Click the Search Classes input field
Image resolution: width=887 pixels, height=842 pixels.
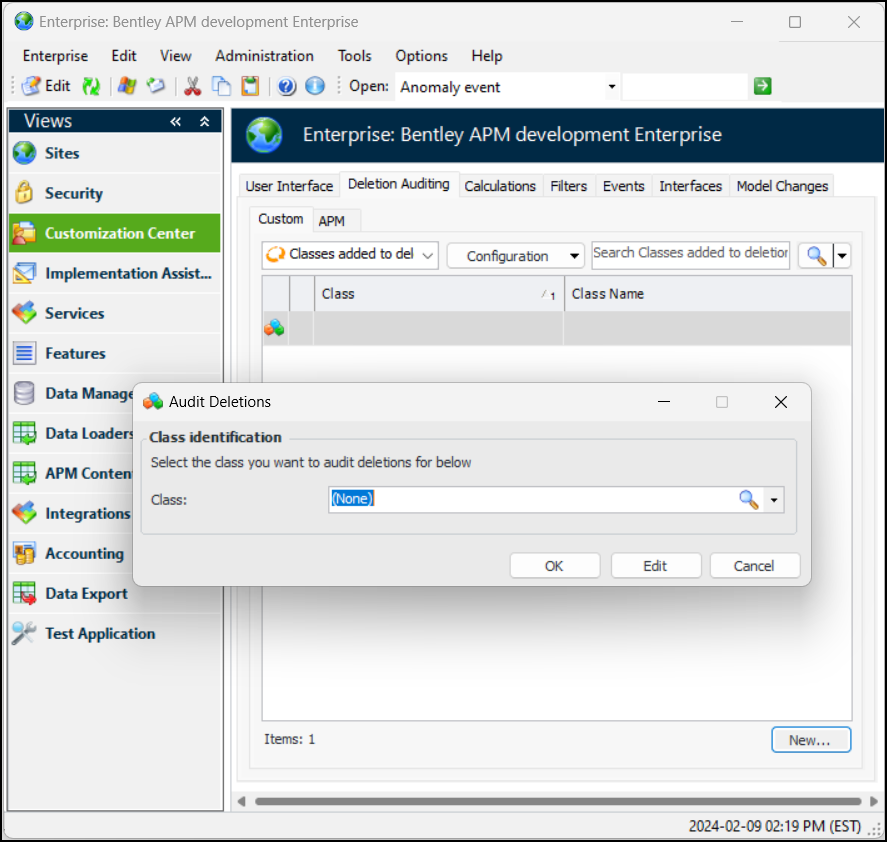click(x=690, y=254)
